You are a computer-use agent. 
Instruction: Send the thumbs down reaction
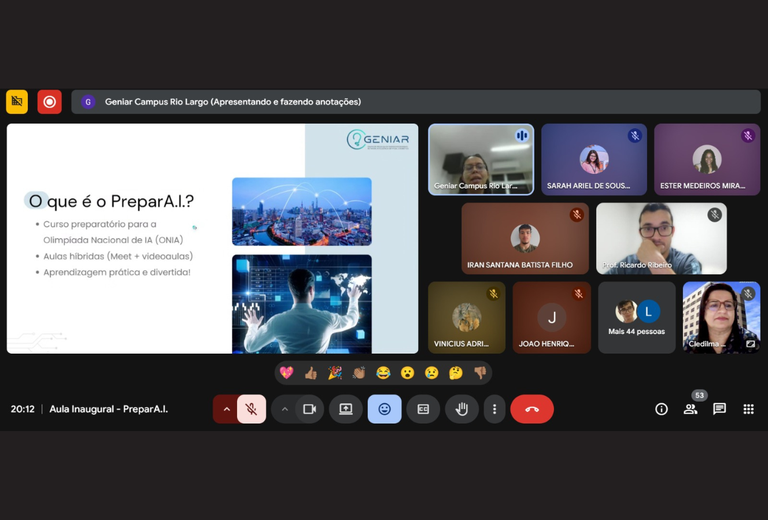(x=480, y=373)
